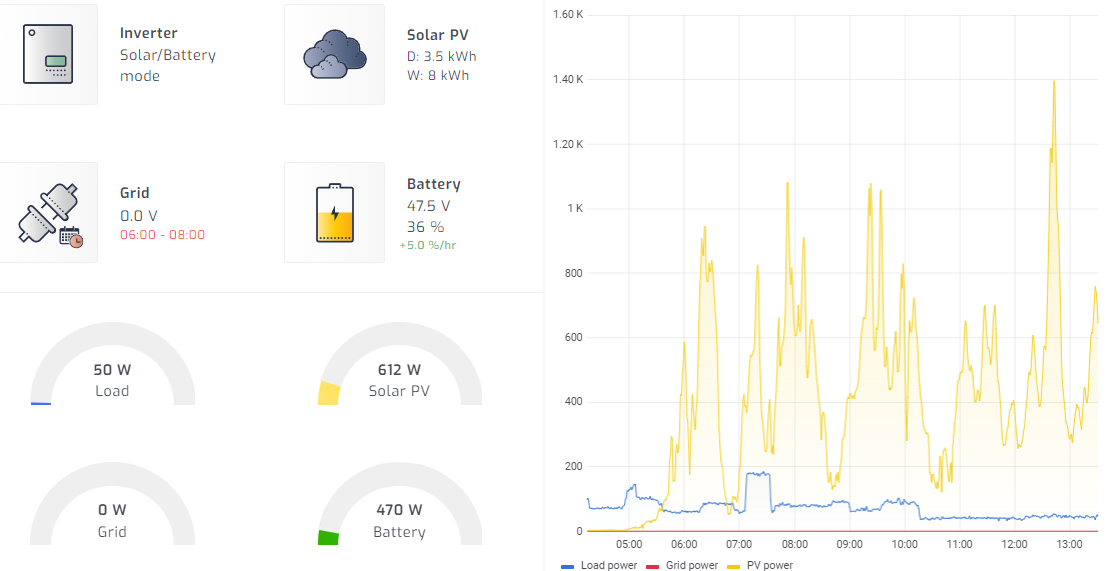Screen dimensions: 1110x571
Task: Click the 10:00 time axis label
Action: (904, 544)
